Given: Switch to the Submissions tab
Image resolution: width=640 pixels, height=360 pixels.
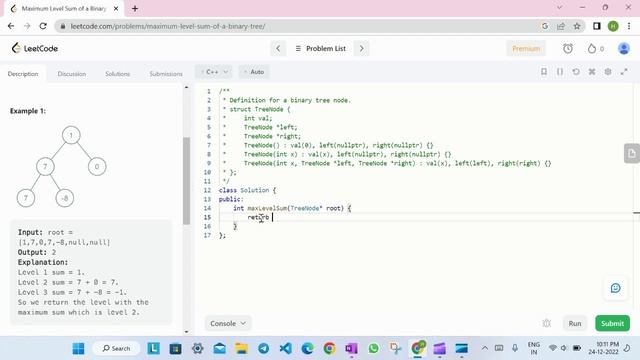Looking at the screenshot, I should [166, 74].
